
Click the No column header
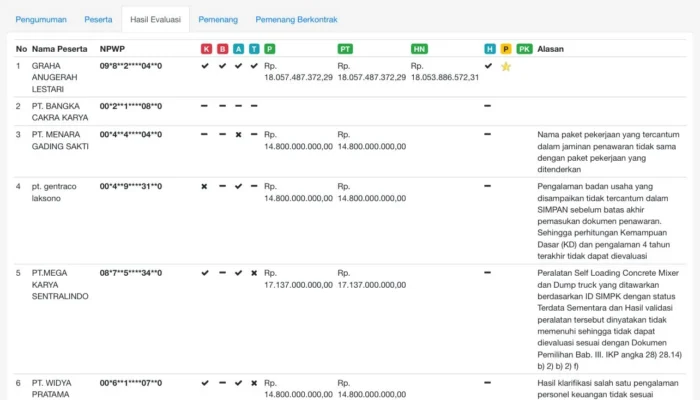click(21, 49)
